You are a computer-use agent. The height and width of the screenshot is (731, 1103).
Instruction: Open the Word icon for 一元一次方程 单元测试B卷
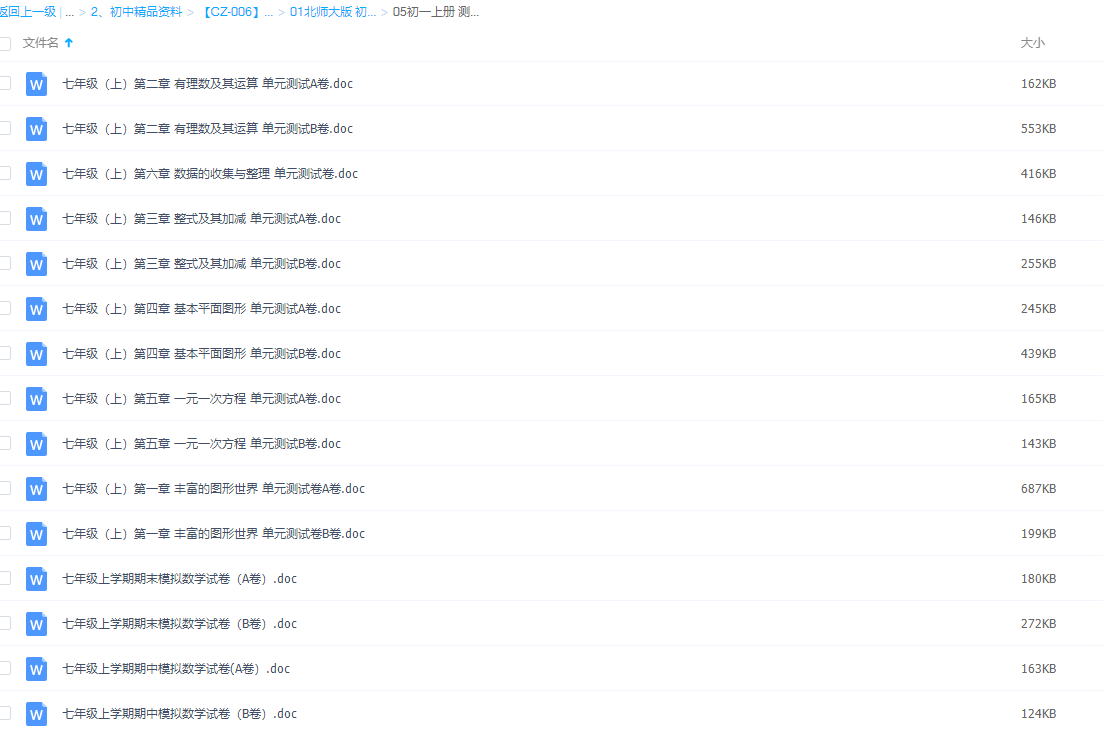36,443
